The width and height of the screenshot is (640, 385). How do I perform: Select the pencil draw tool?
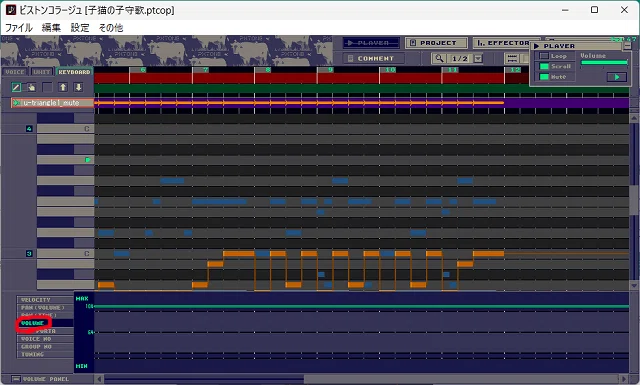[x=16, y=87]
